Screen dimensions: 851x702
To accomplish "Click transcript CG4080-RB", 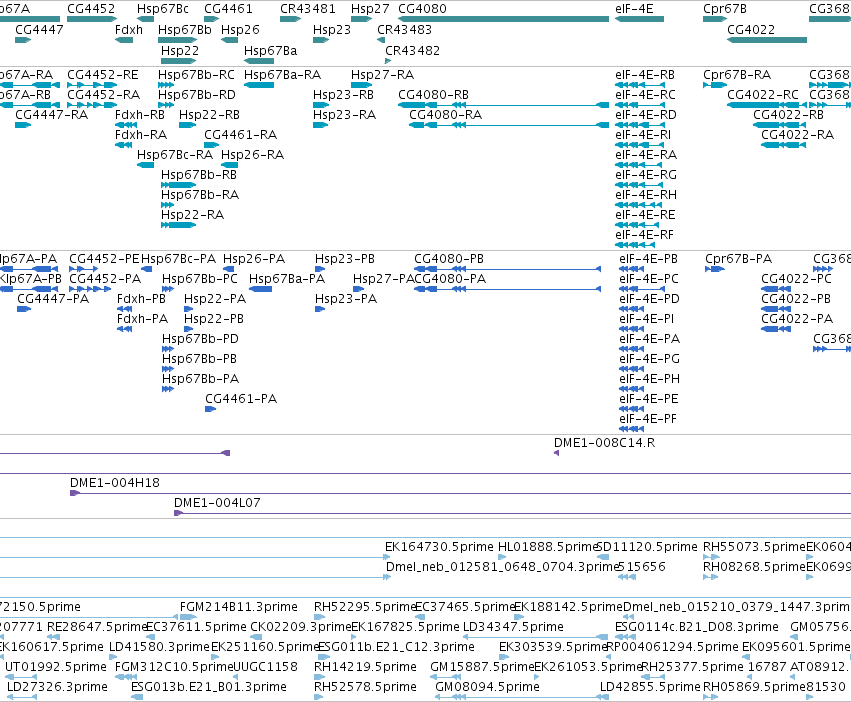I will click(x=433, y=94).
